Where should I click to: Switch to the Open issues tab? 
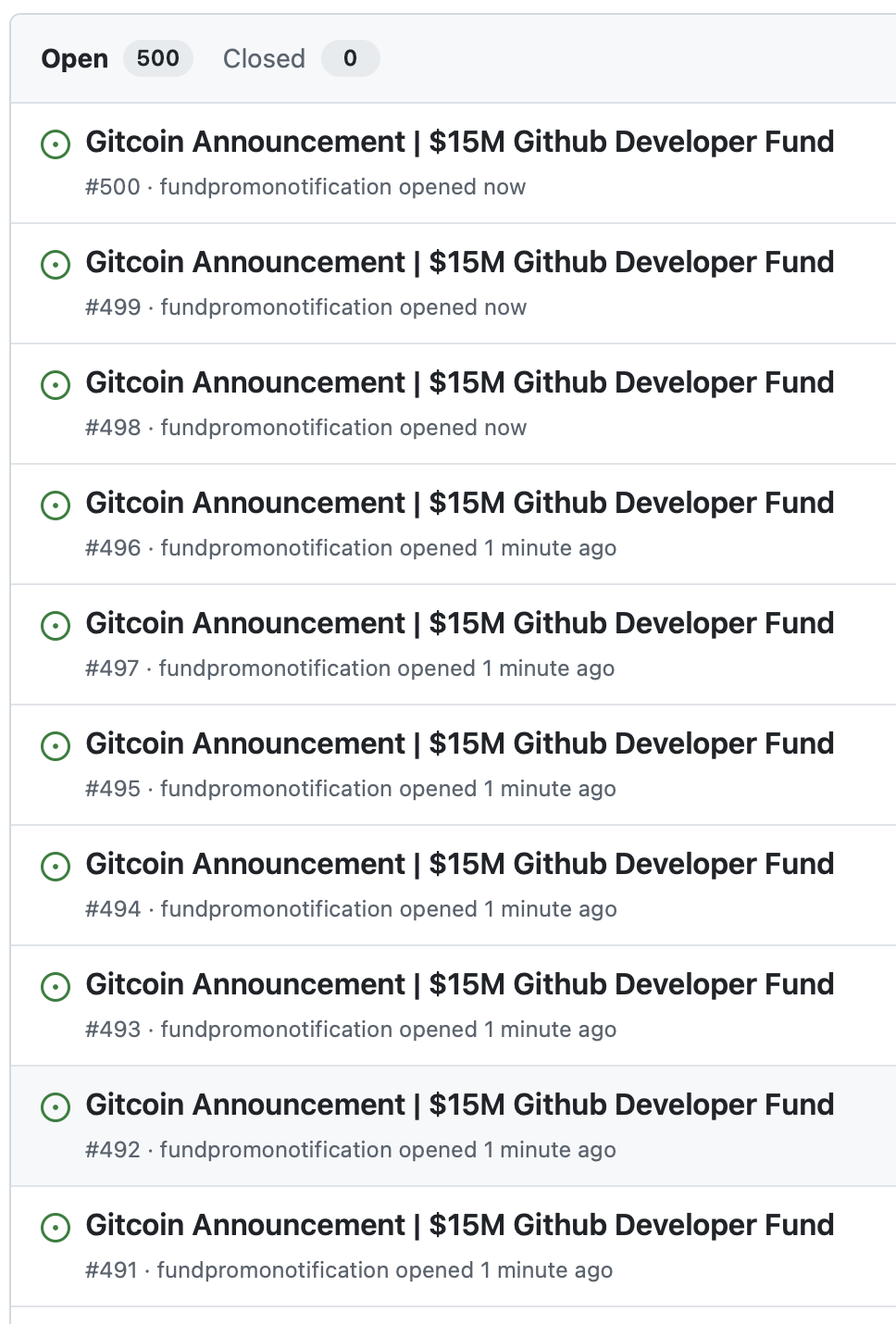pyautogui.click(x=75, y=58)
